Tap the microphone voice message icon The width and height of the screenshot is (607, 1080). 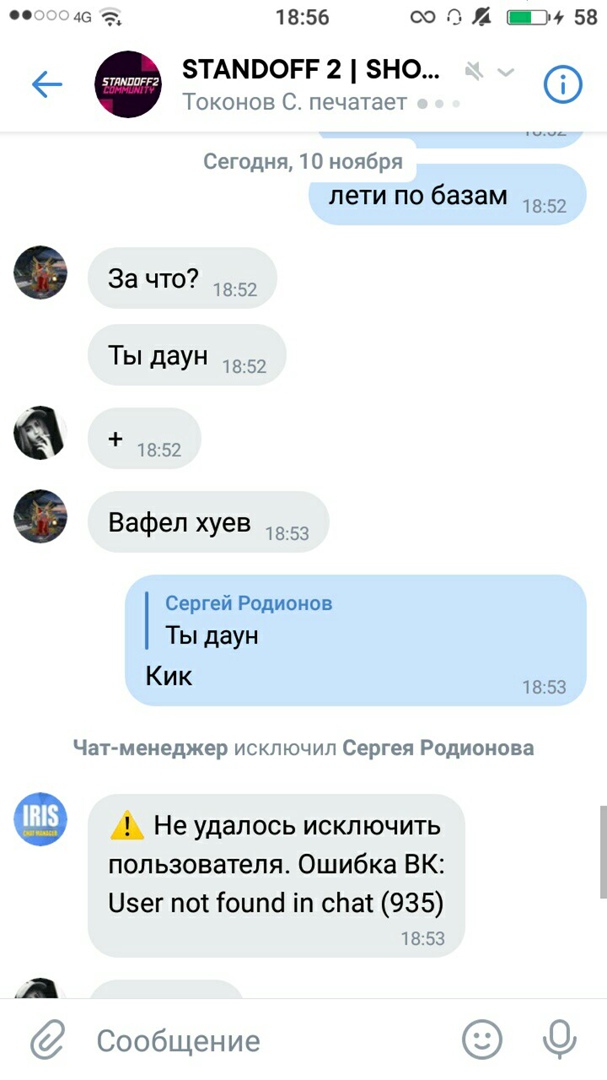559,1039
